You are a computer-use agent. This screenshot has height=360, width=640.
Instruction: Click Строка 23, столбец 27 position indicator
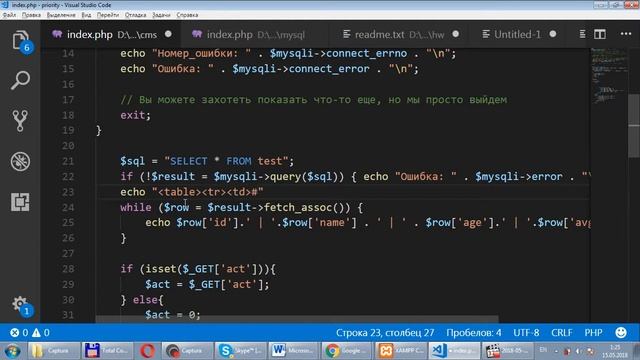click(x=385, y=333)
